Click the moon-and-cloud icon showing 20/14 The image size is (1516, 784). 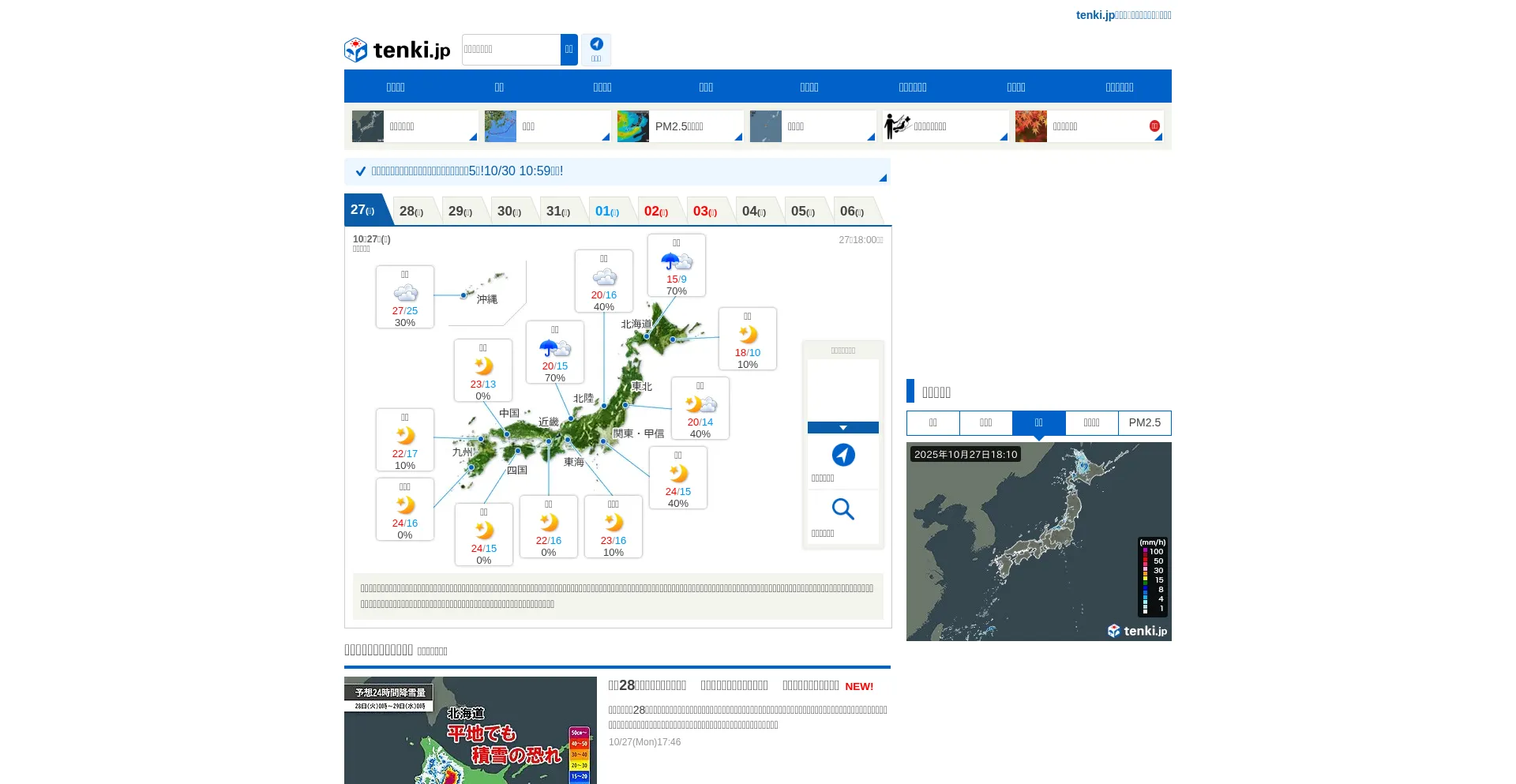click(700, 405)
